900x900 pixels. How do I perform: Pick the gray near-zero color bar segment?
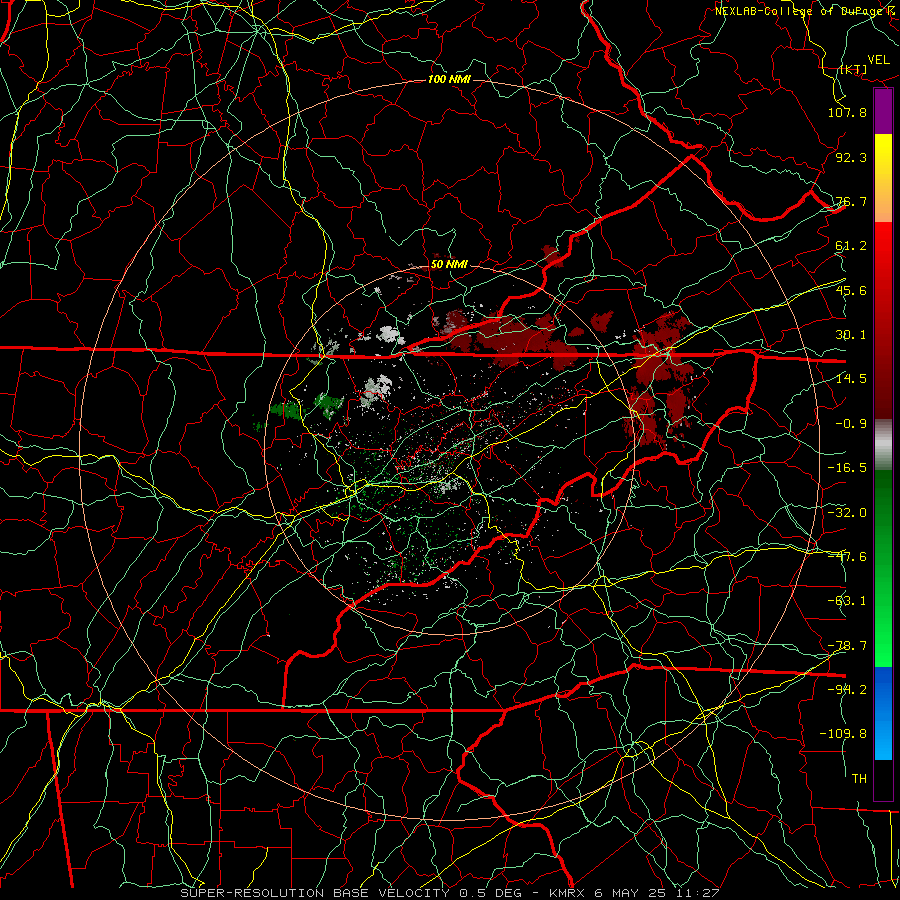(x=883, y=444)
